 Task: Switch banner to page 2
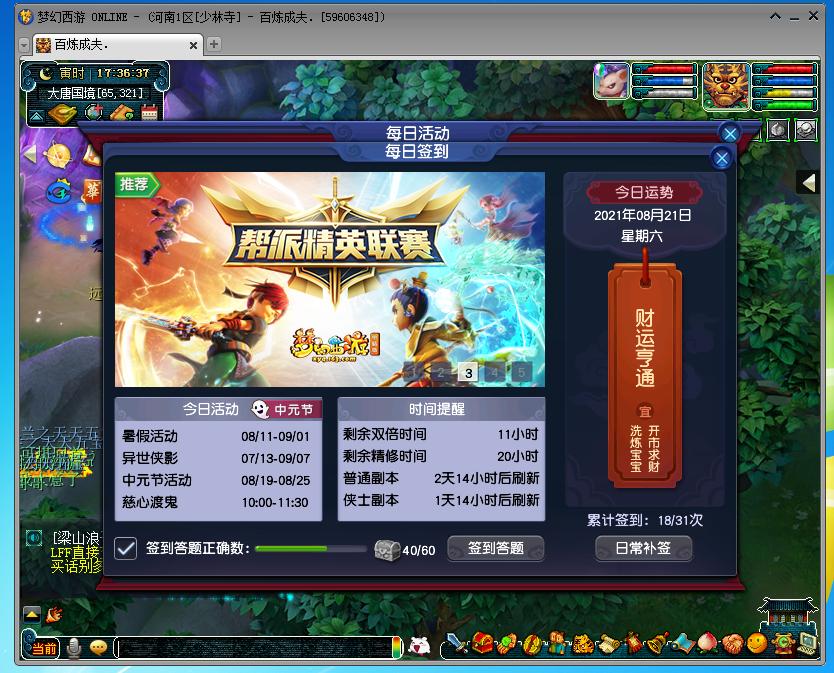point(441,372)
